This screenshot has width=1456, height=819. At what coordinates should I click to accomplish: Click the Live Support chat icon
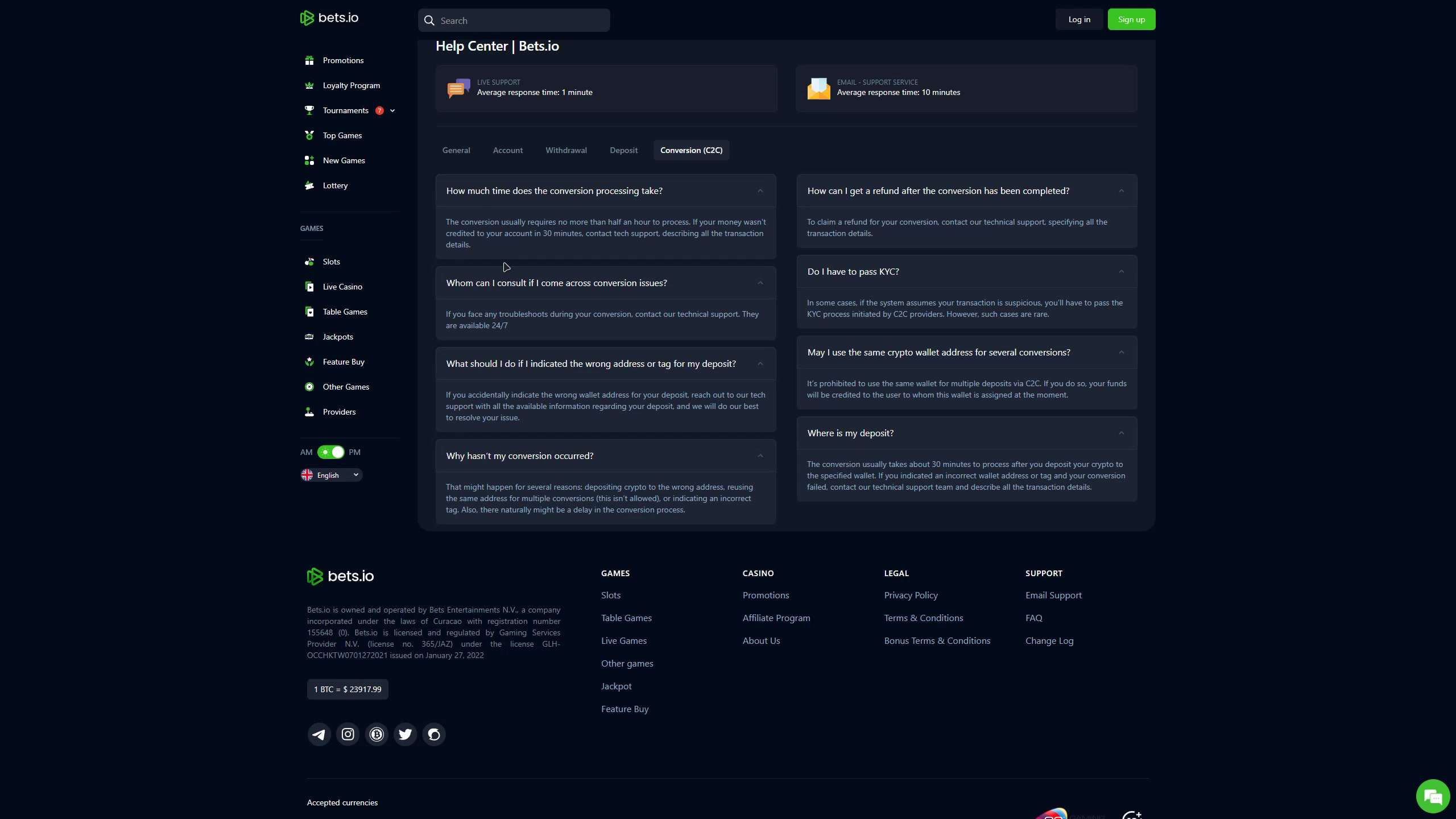point(458,88)
